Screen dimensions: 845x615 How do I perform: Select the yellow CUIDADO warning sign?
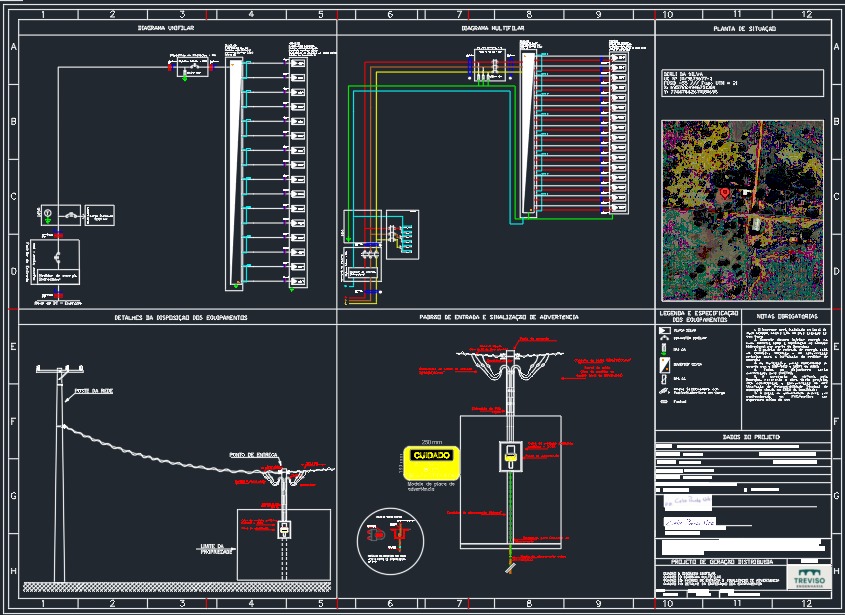(x=432, y=463)
